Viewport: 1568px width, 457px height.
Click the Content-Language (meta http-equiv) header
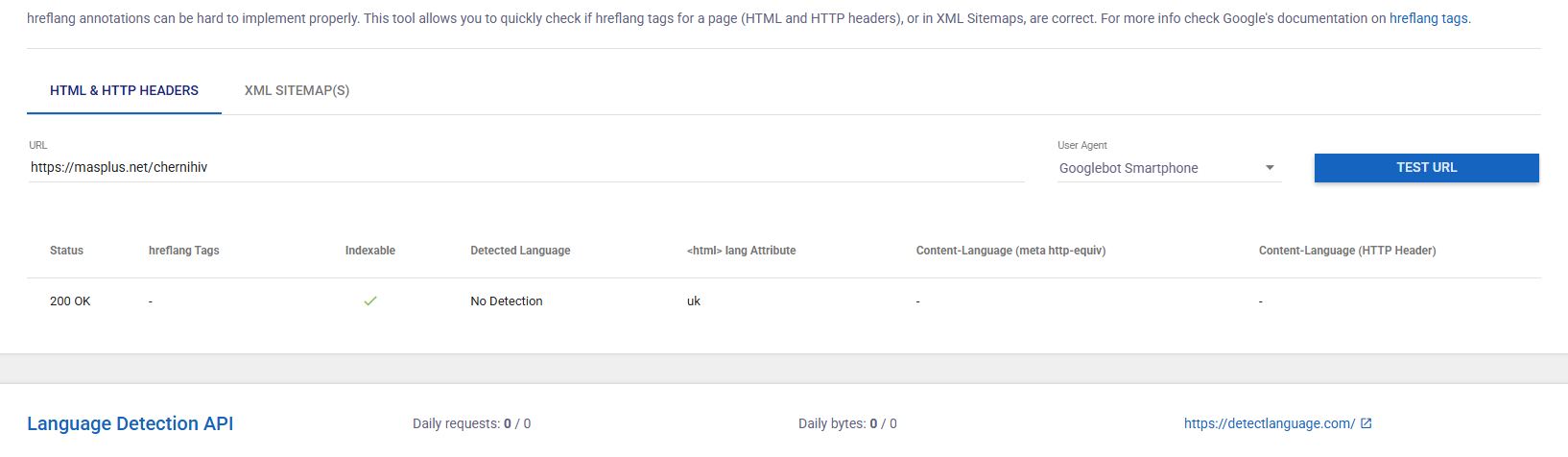1010,251
